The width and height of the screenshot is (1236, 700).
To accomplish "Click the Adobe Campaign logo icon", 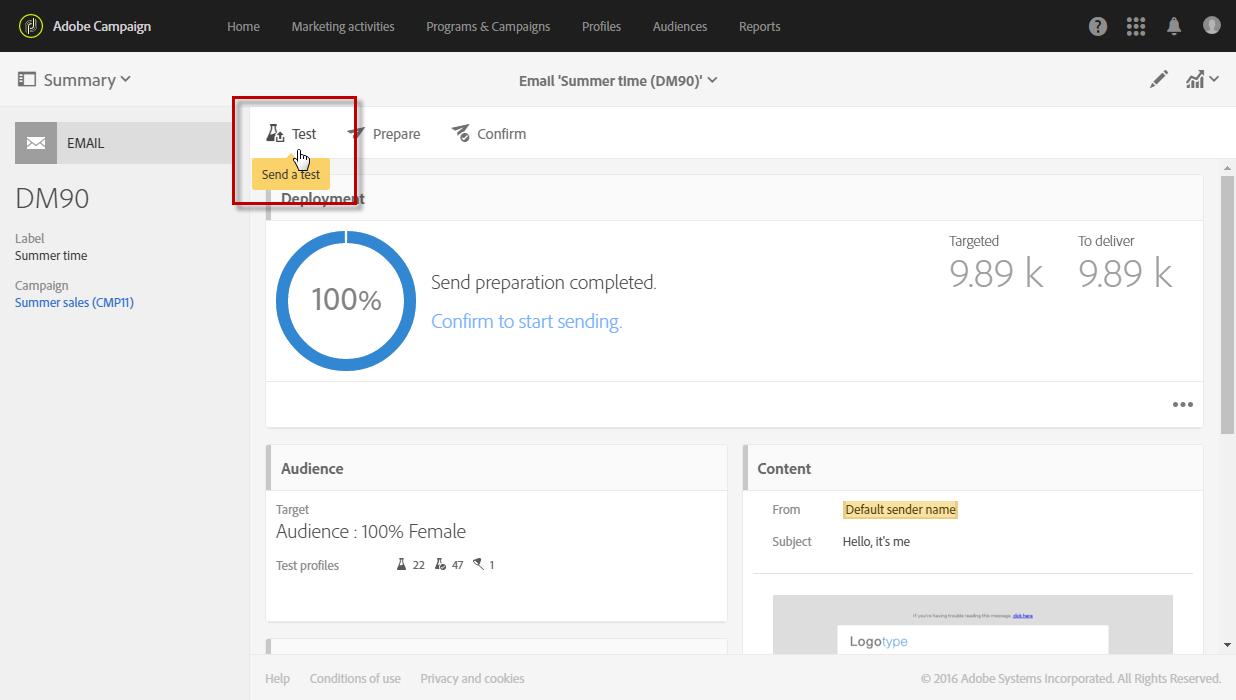I will coord(30,26).
